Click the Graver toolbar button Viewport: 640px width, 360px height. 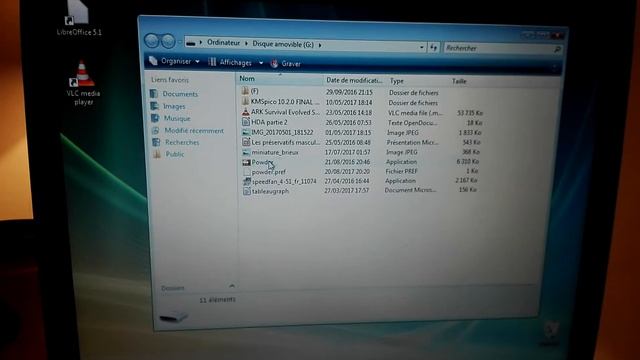(x=286, y=64)
